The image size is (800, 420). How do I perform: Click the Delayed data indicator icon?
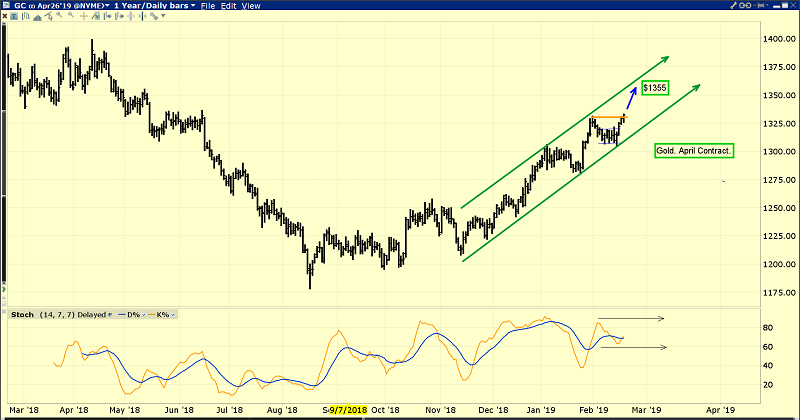coord(110,315)
